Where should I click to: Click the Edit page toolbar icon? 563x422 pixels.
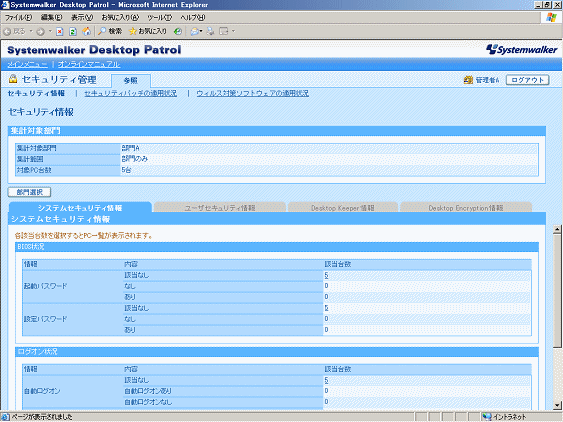pos(224,32)
